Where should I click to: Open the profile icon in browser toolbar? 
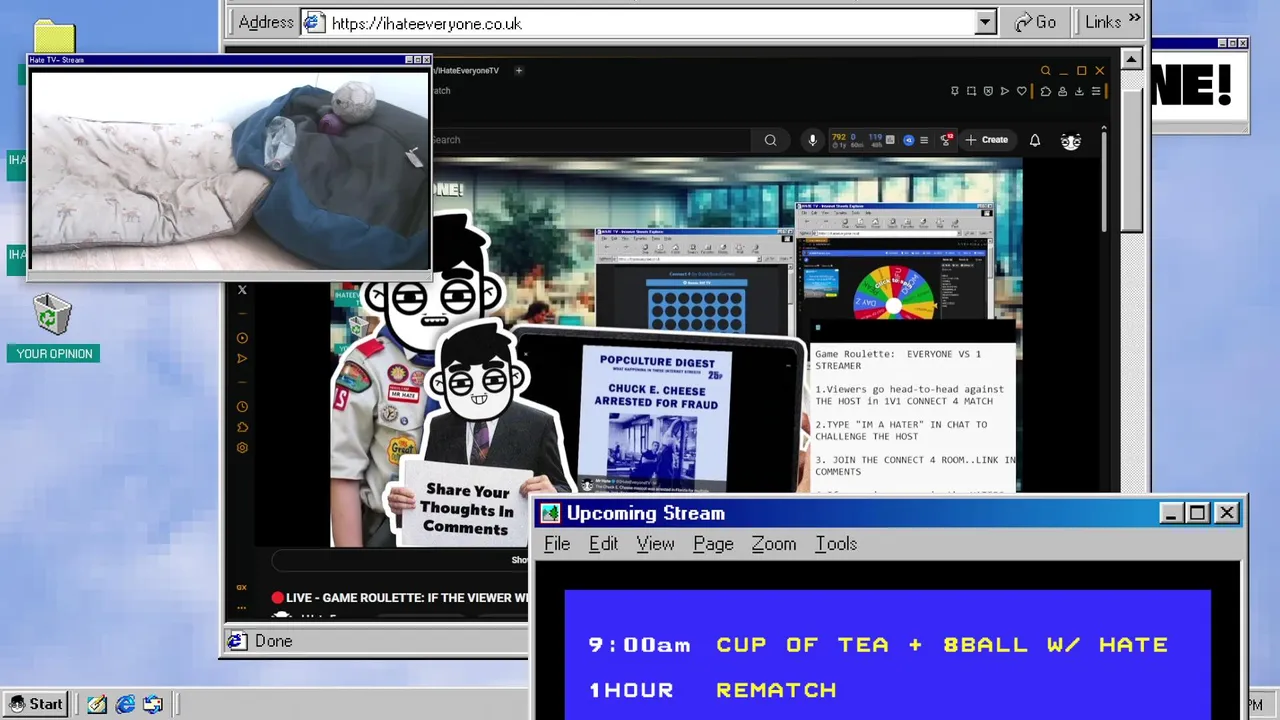coord(1062,91)
